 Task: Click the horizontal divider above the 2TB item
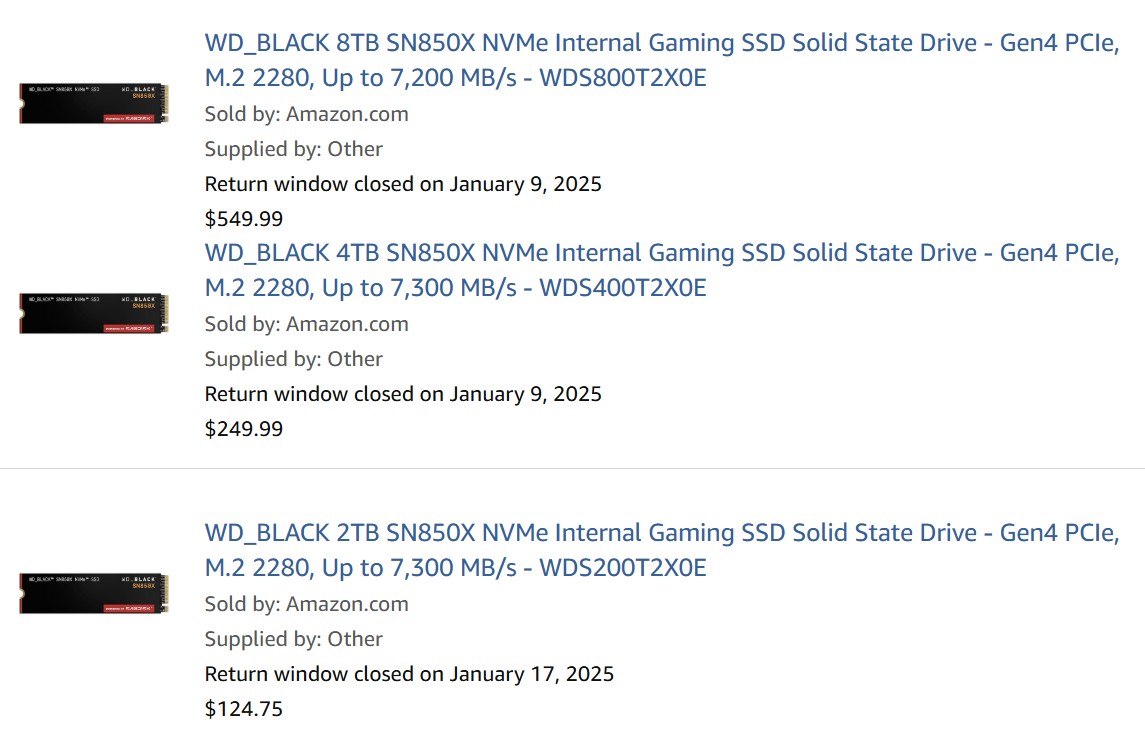tap(572, 468)
